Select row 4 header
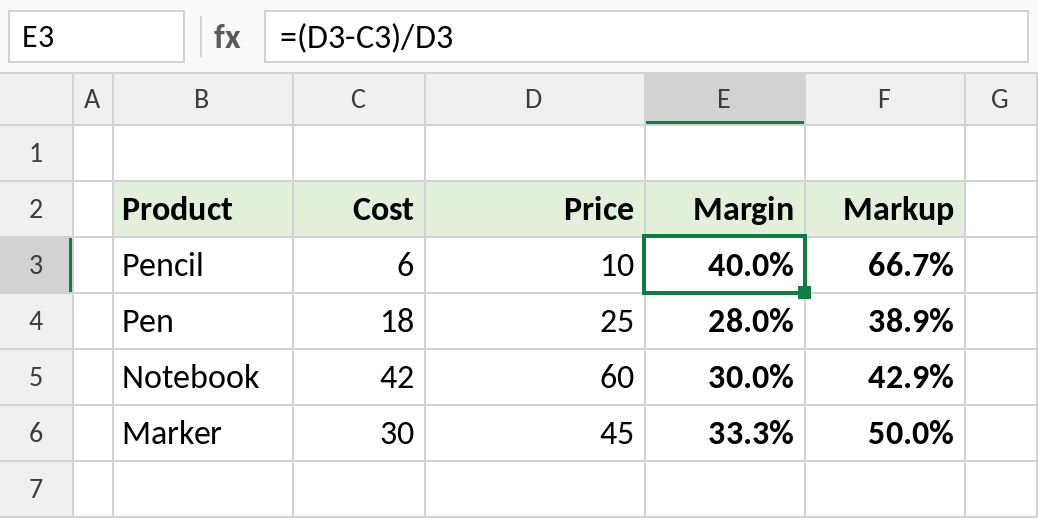 [x=36, y=321]
